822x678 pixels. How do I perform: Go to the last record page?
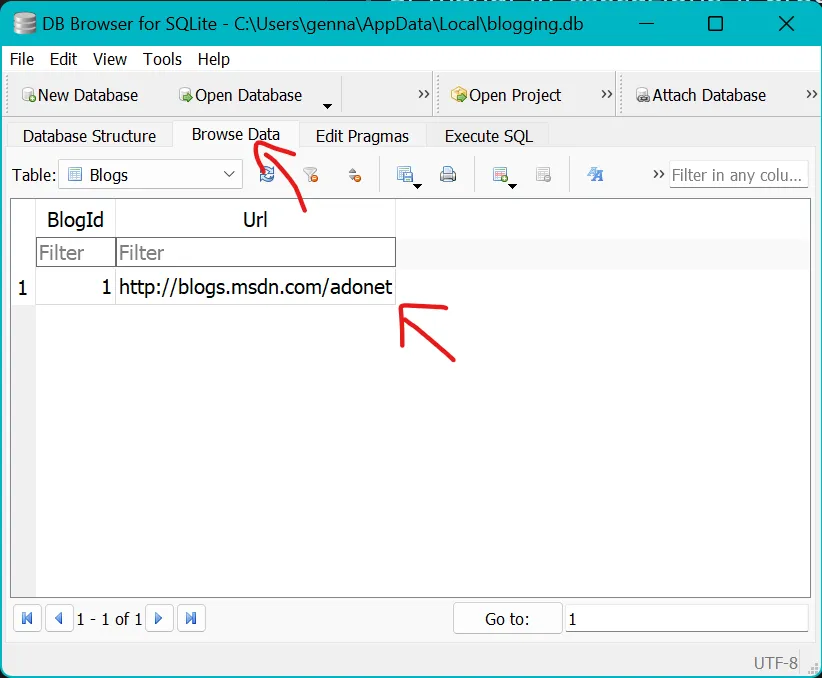[x=191, y=618]
